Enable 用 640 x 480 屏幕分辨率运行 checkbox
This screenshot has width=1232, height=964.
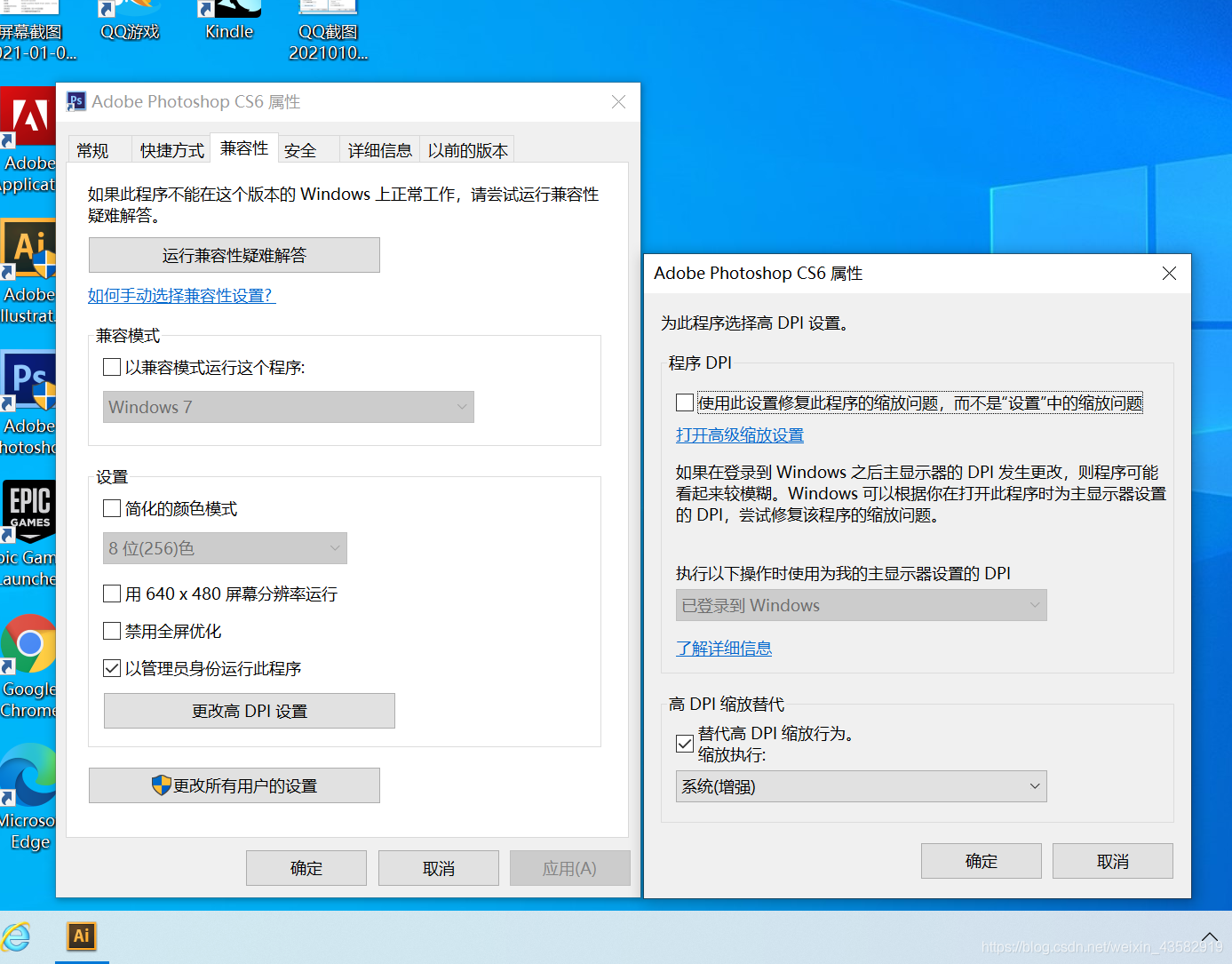pos(112,594)
